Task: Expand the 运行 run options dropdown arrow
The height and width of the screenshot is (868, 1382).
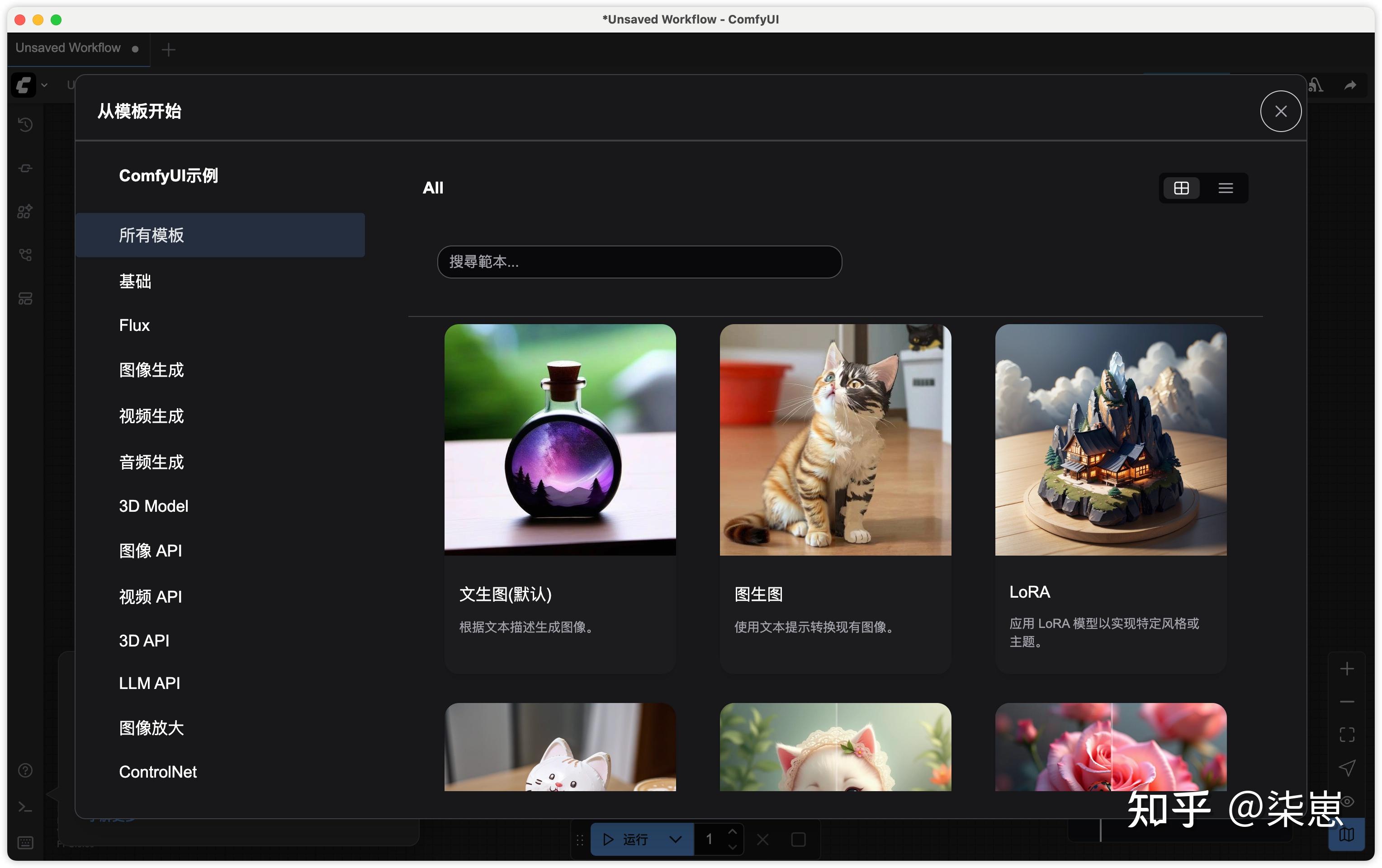Action: 676,840
